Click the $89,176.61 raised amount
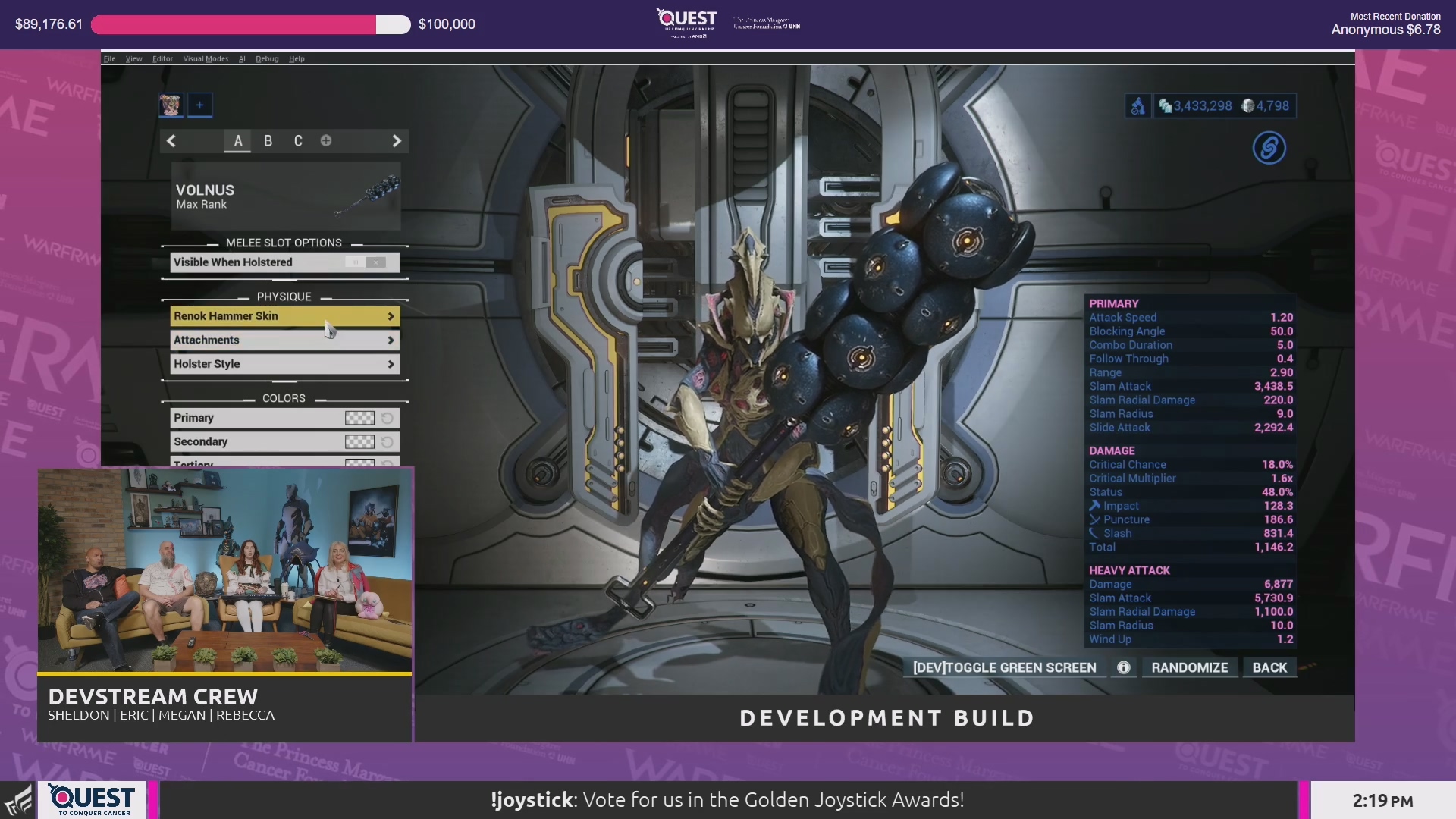 coord(49,24)
